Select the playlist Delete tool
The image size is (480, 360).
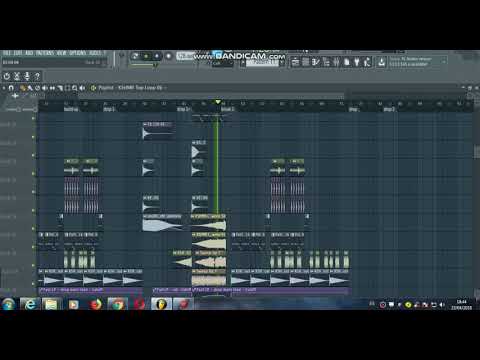[x=37, y=88]
